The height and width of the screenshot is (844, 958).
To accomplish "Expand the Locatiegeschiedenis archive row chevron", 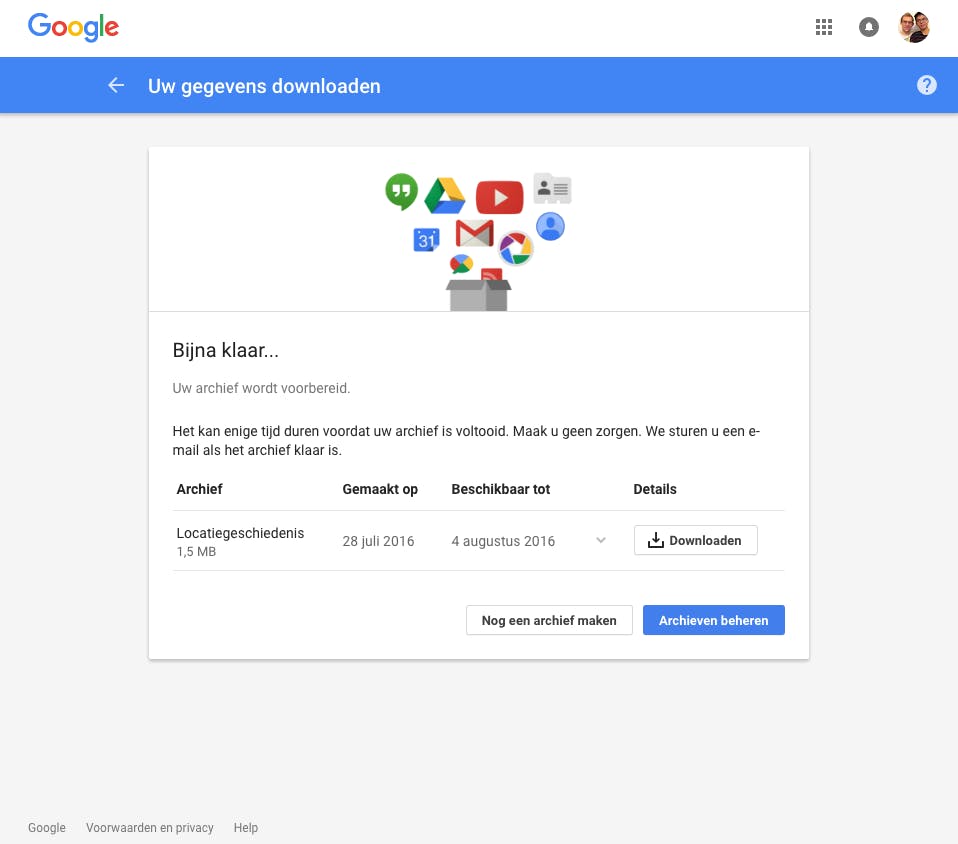I will pyautogui.click(x=601, y=540).
